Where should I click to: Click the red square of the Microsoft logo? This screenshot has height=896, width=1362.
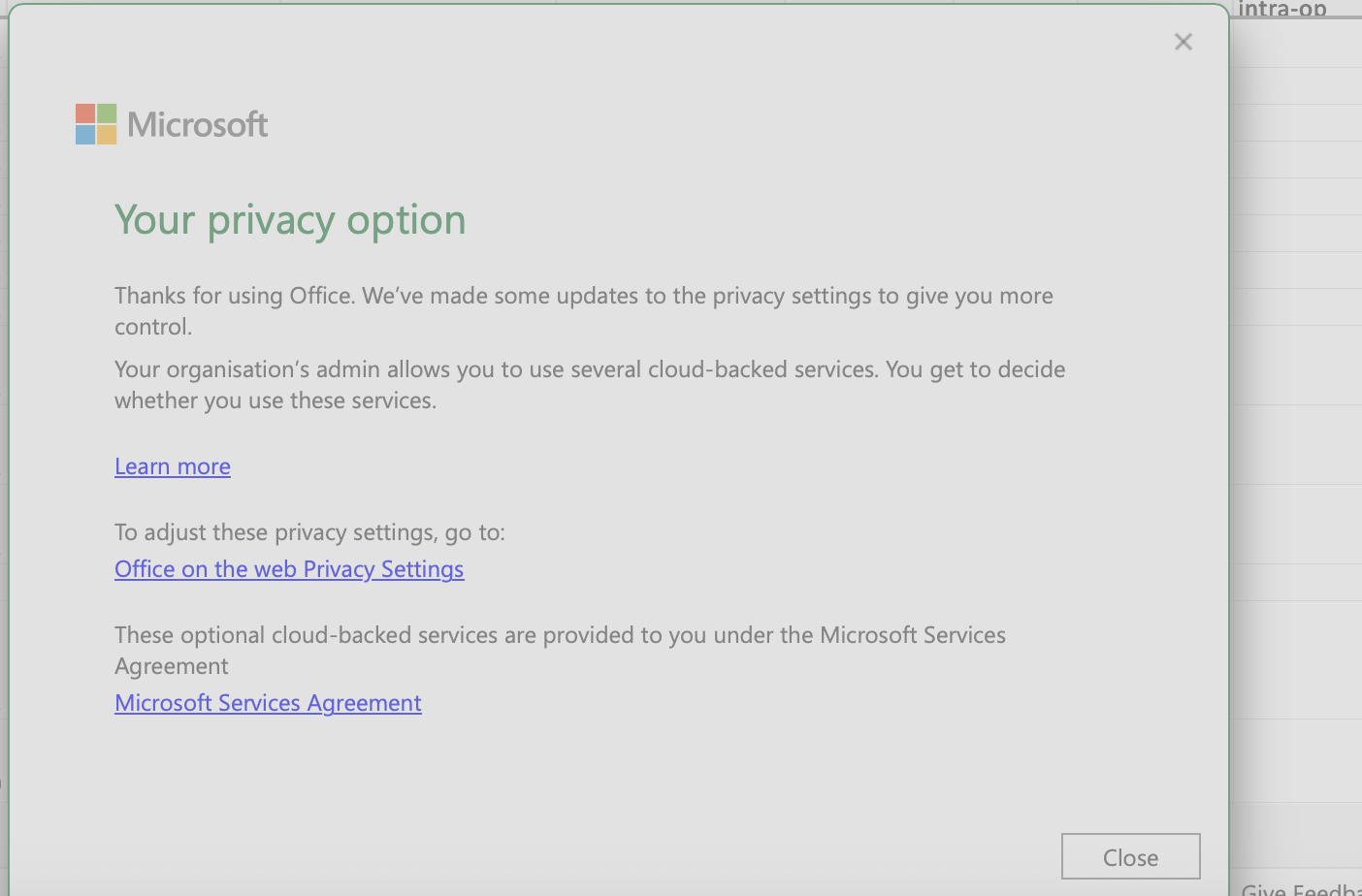click(85, 113)
